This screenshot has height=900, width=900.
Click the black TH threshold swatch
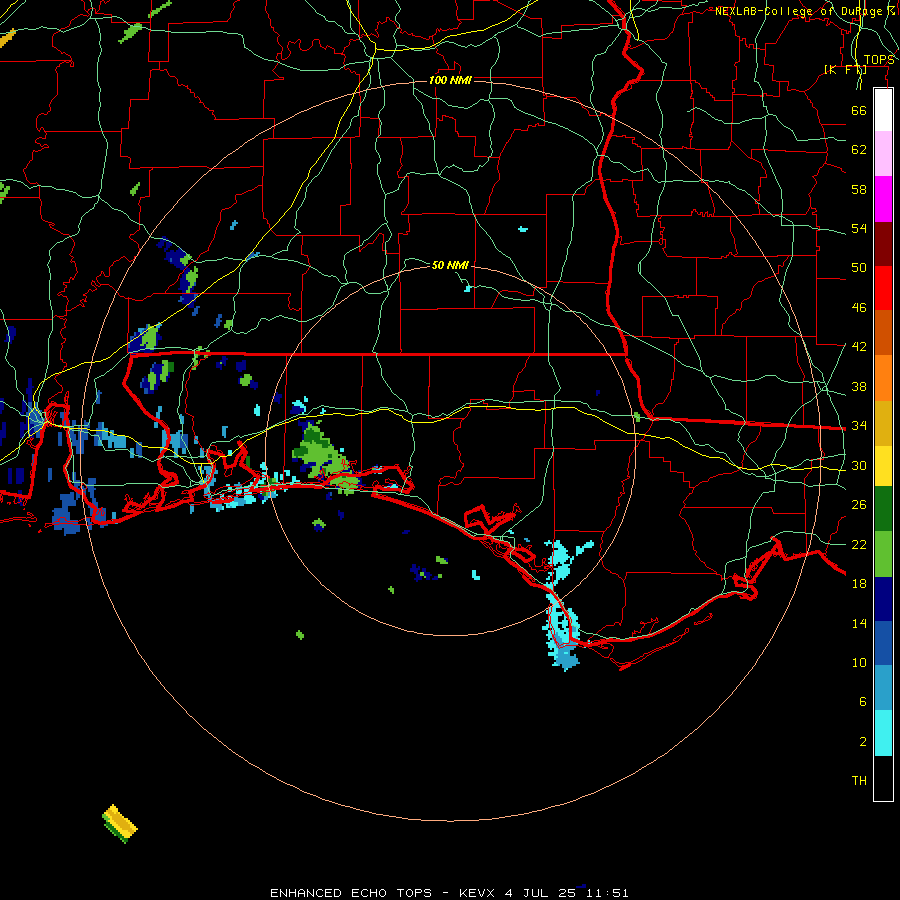point(883,778)
